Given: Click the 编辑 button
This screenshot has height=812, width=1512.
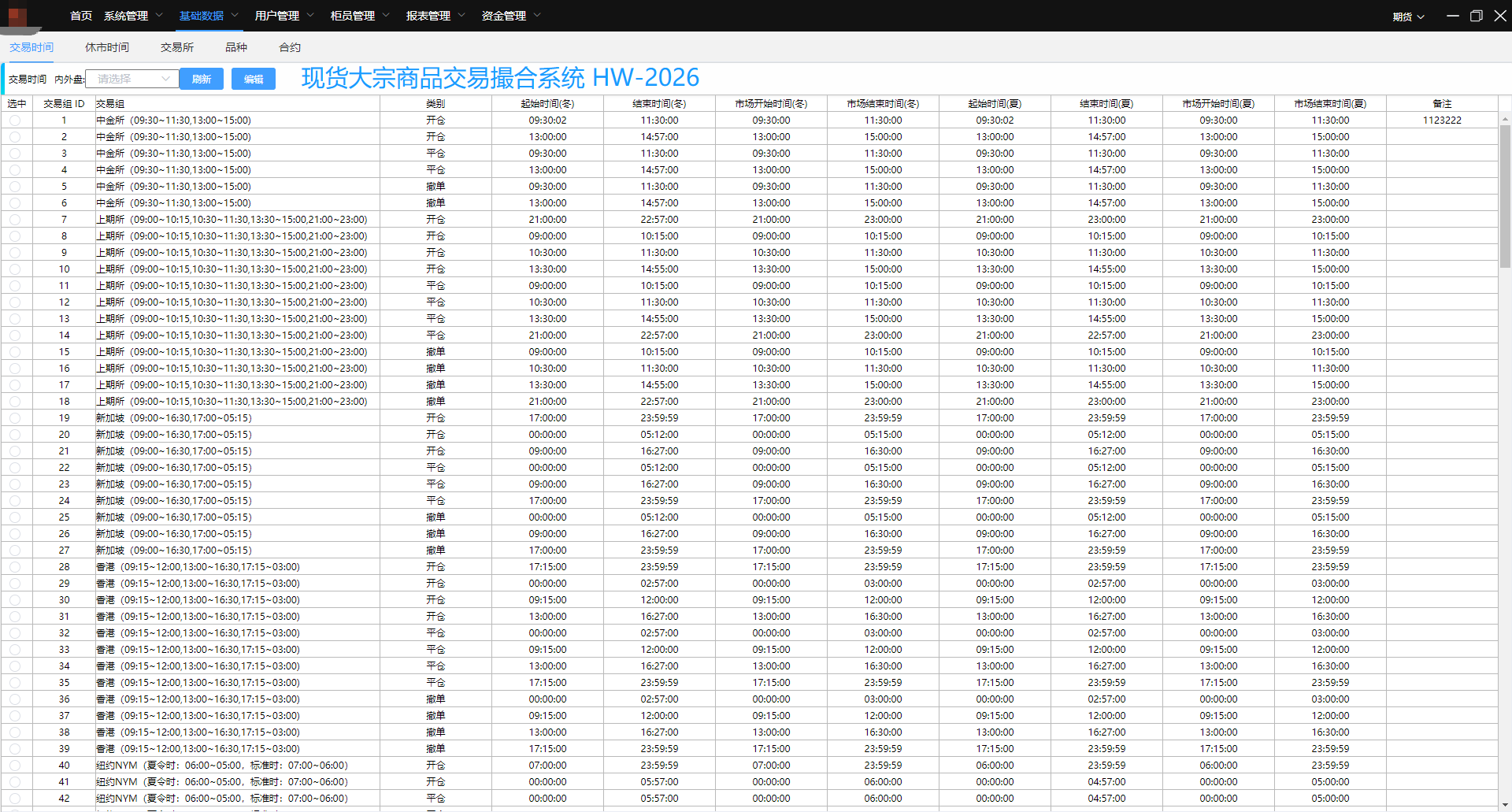Looking at the screenshot, I should pyautogui.click(x=254, y=79).
